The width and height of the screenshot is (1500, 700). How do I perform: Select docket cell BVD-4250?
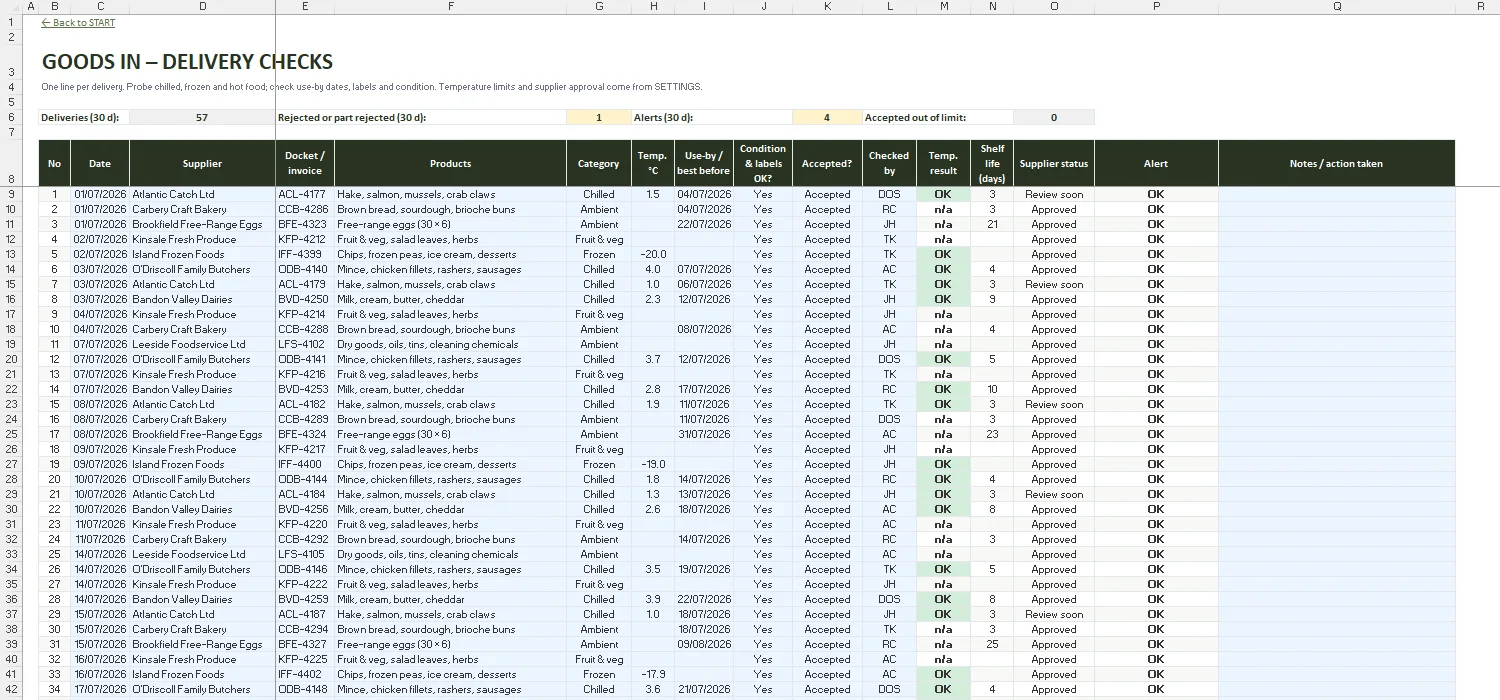click(305, 299)
